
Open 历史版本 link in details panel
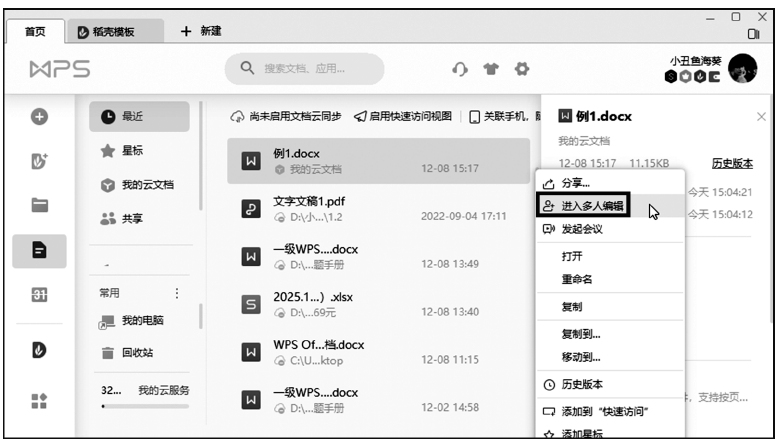[x=731, y=163]
